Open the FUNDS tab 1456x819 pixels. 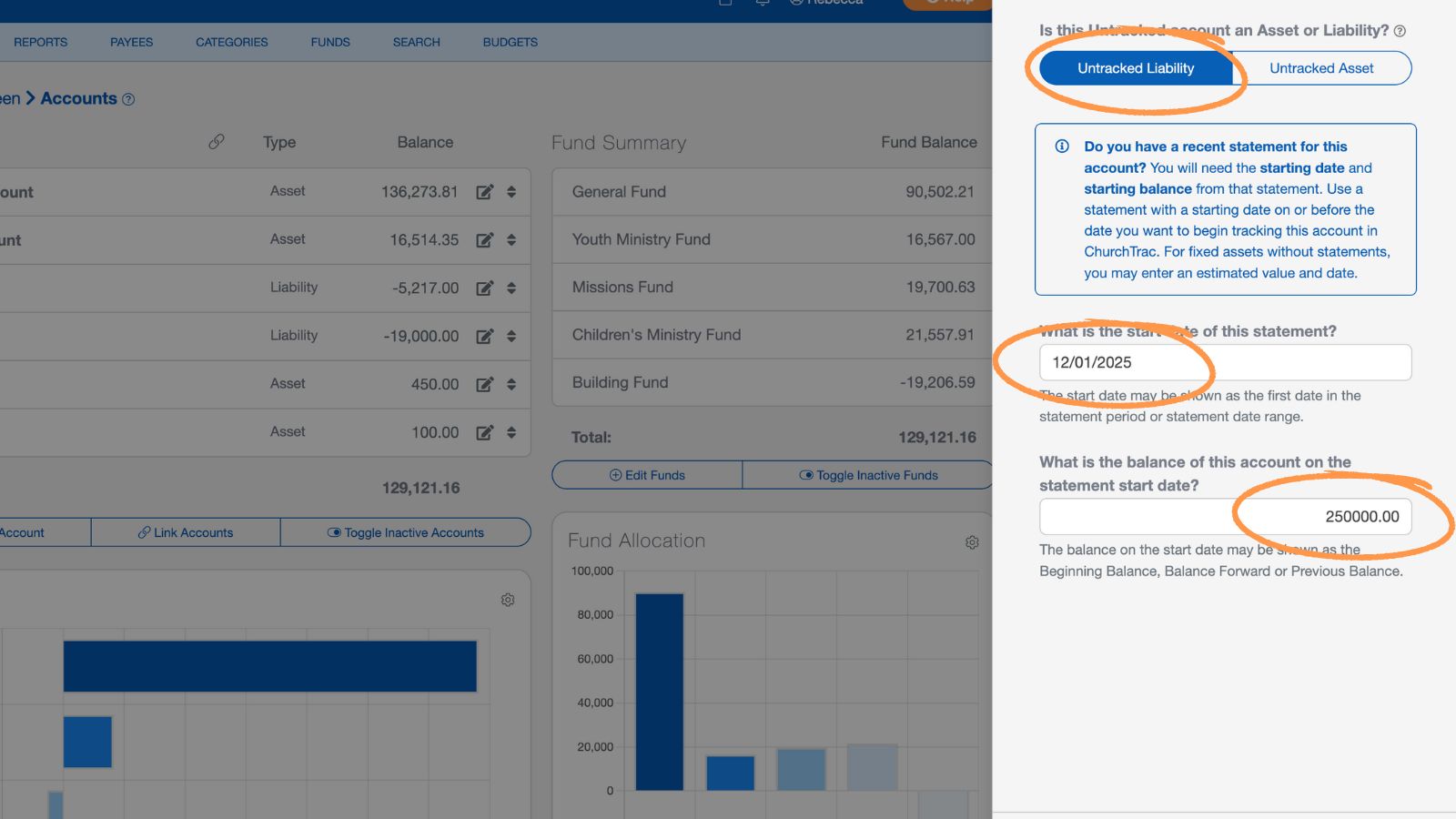[x=330, y=42]
